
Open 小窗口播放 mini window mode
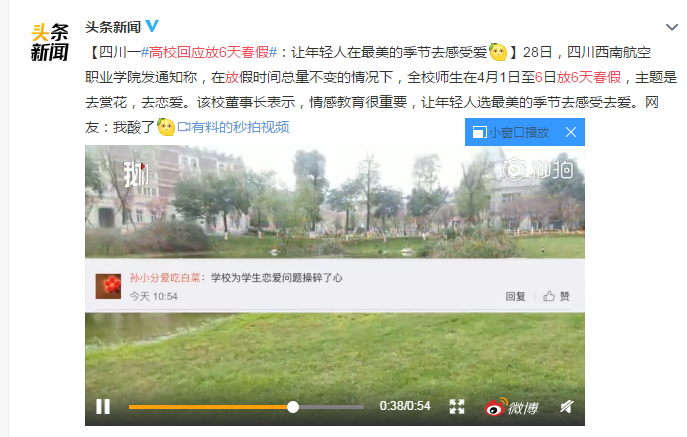[x=511, y=132]
